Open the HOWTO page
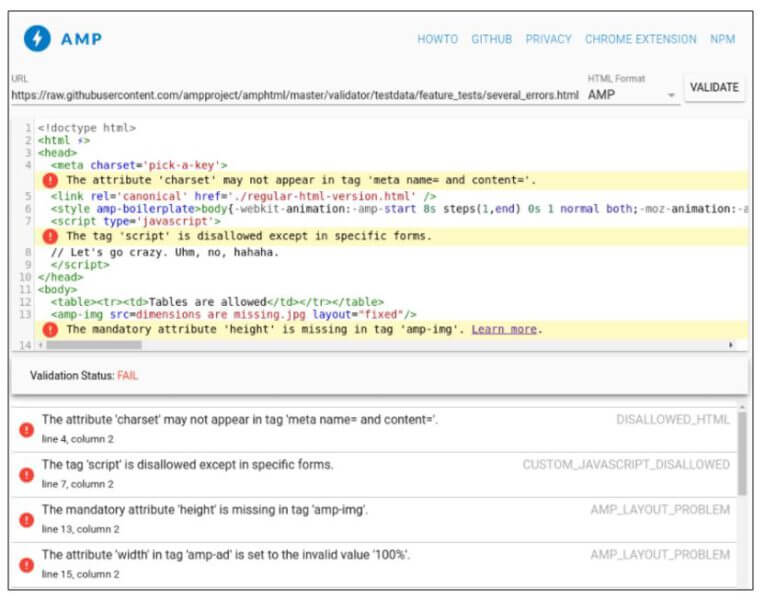Screen dimensions: 764x600 tap(437, 40)
